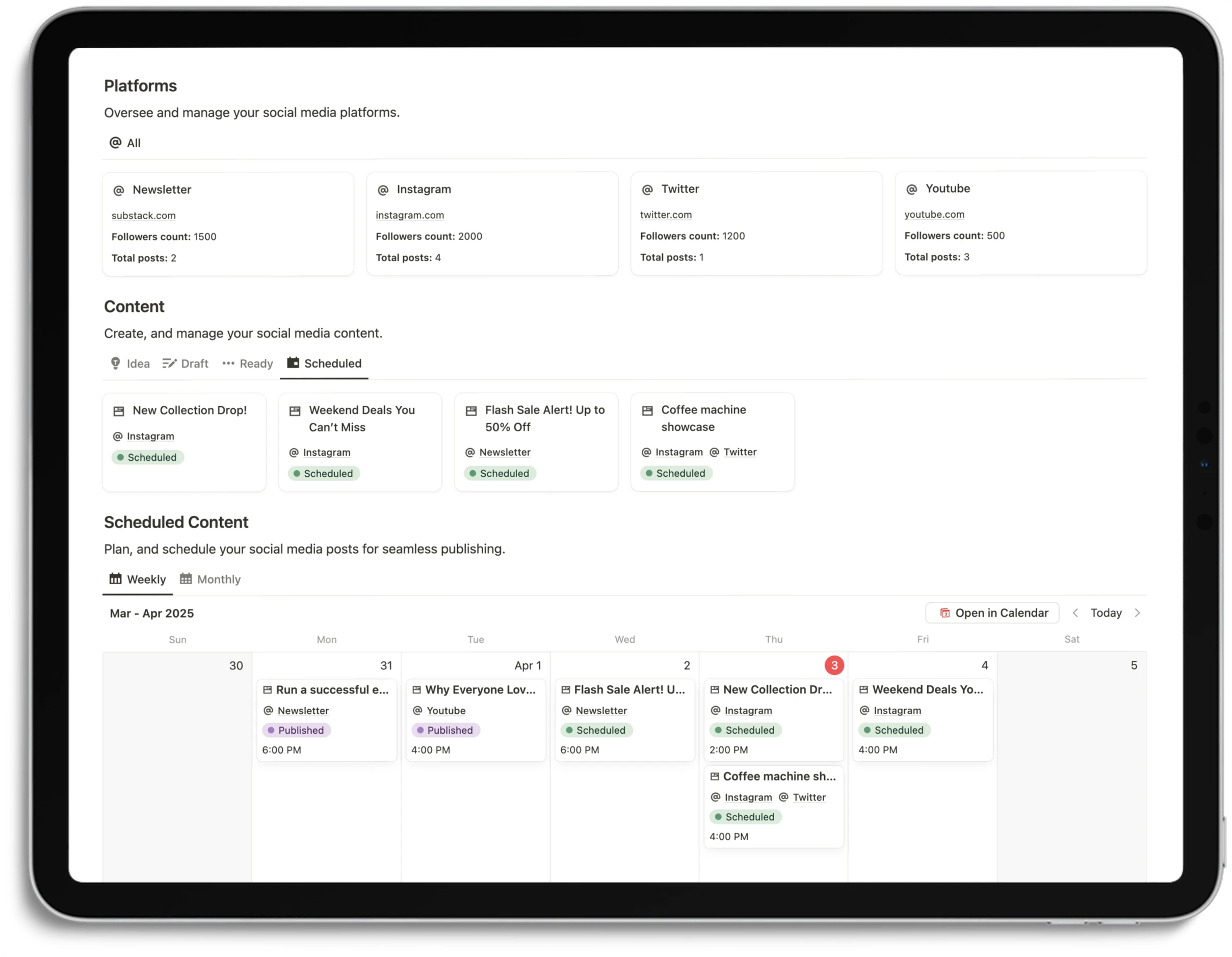Advance to next week with right chevron
Screen dimensions: 1232x957
(1137, 613)
